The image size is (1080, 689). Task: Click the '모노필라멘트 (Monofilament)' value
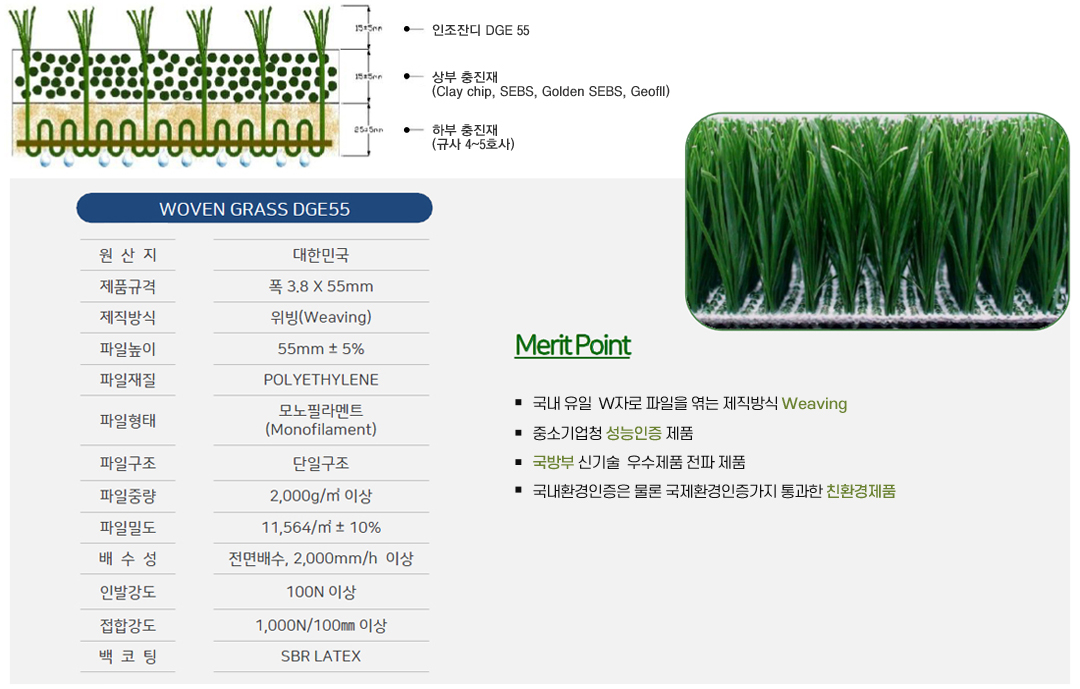tap(321, 420)
